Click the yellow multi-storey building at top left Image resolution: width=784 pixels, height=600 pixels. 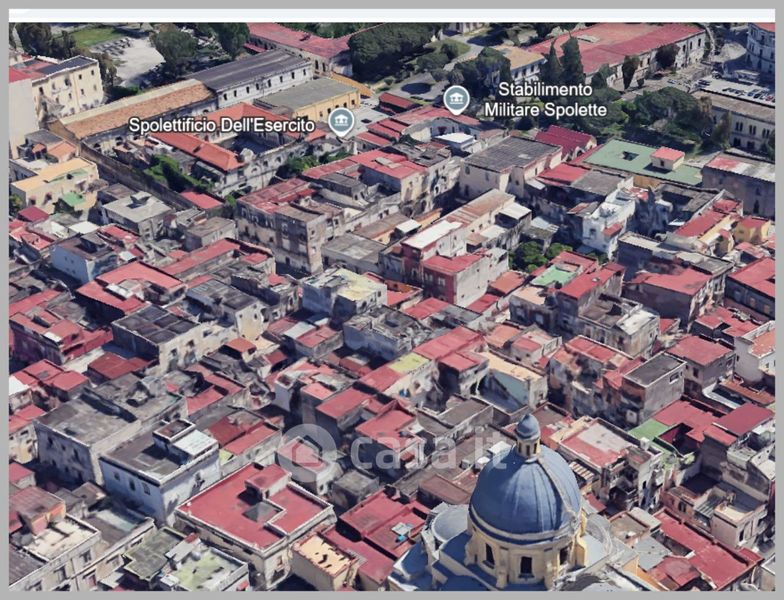point(58,90)
